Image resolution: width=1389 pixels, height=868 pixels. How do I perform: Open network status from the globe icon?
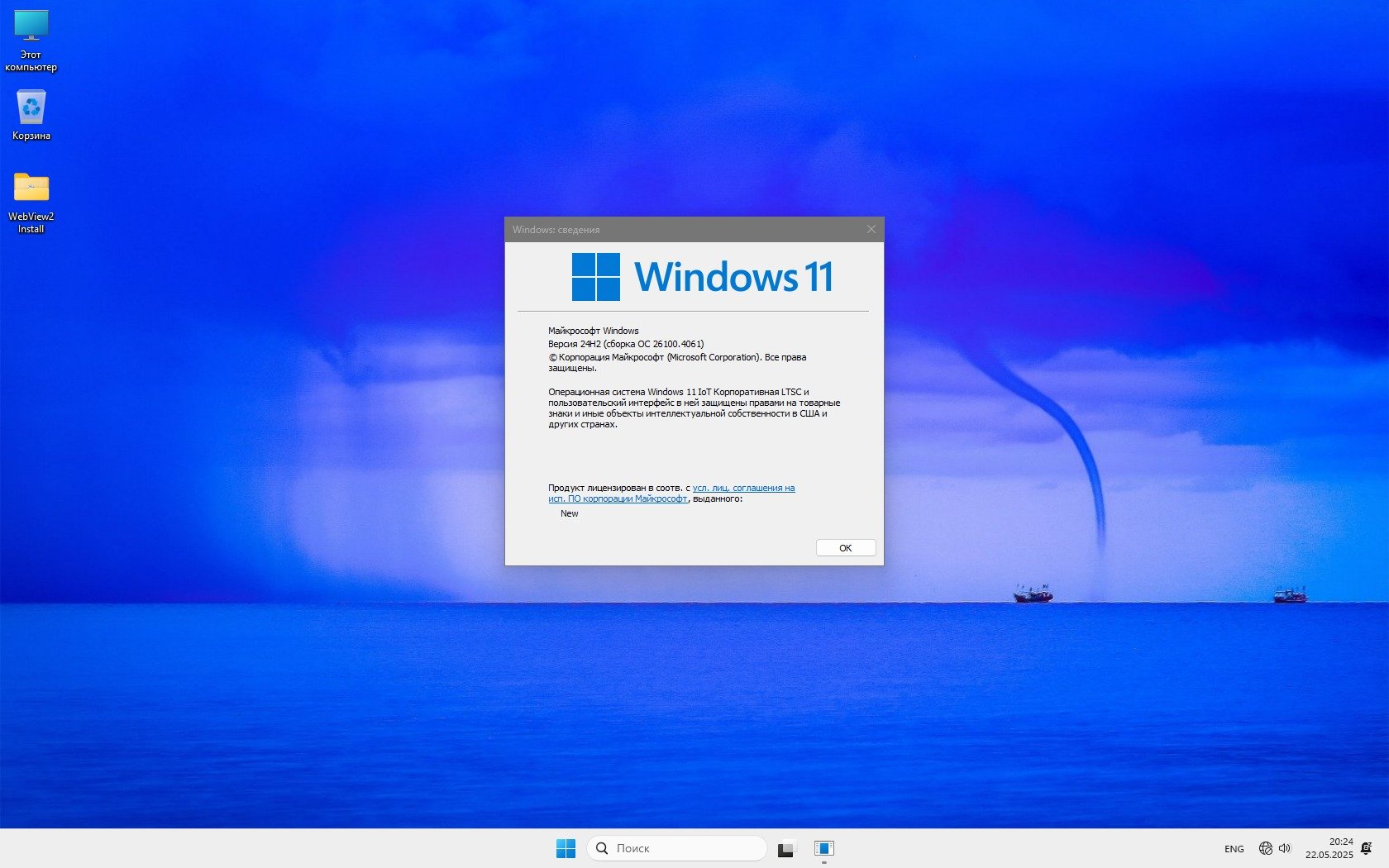point(1265,848)
